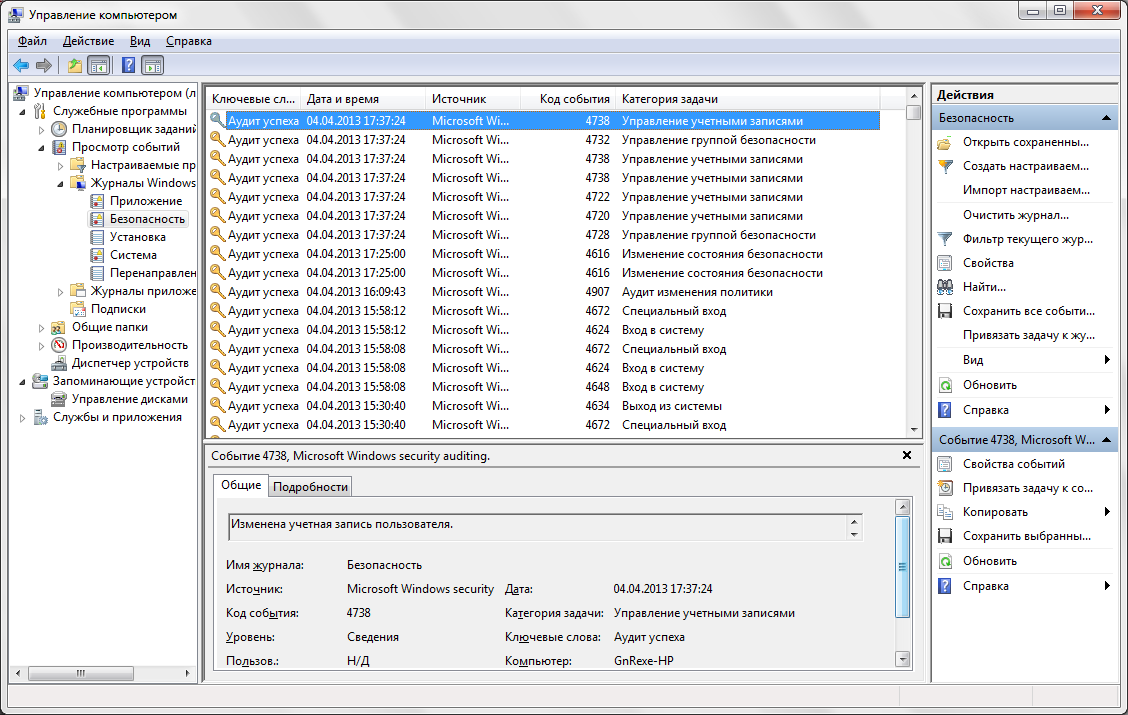Viewport: 1128px width, 715px height.
Task: Click funnel icon next to Создать настраиваем...
Action: pyautogui.click(x=945, y=166)
